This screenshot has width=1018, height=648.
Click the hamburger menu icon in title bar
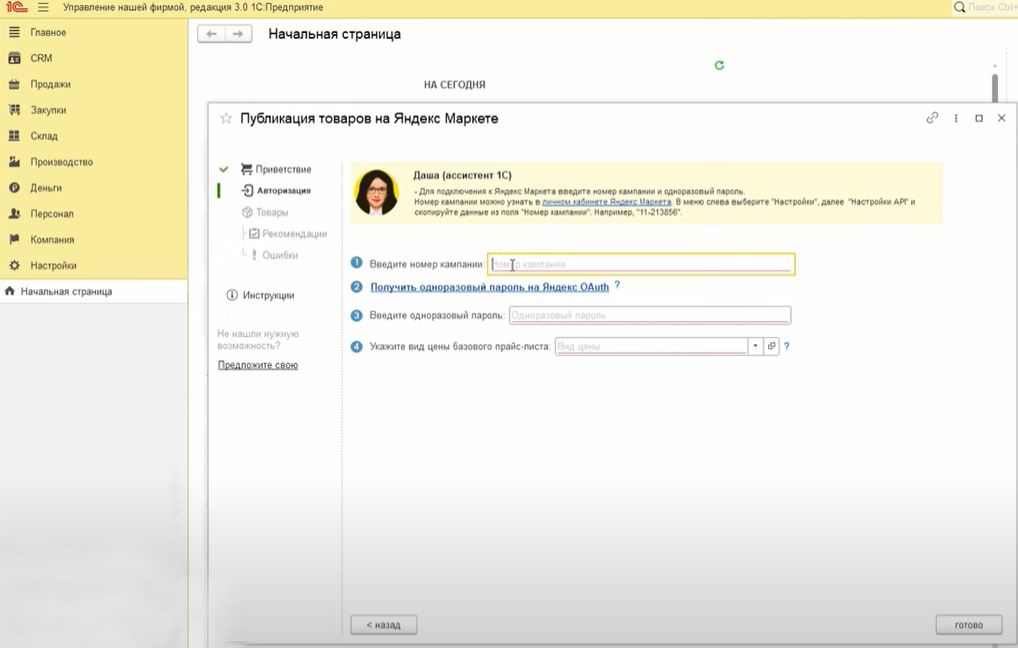click(x=43, y=7)
